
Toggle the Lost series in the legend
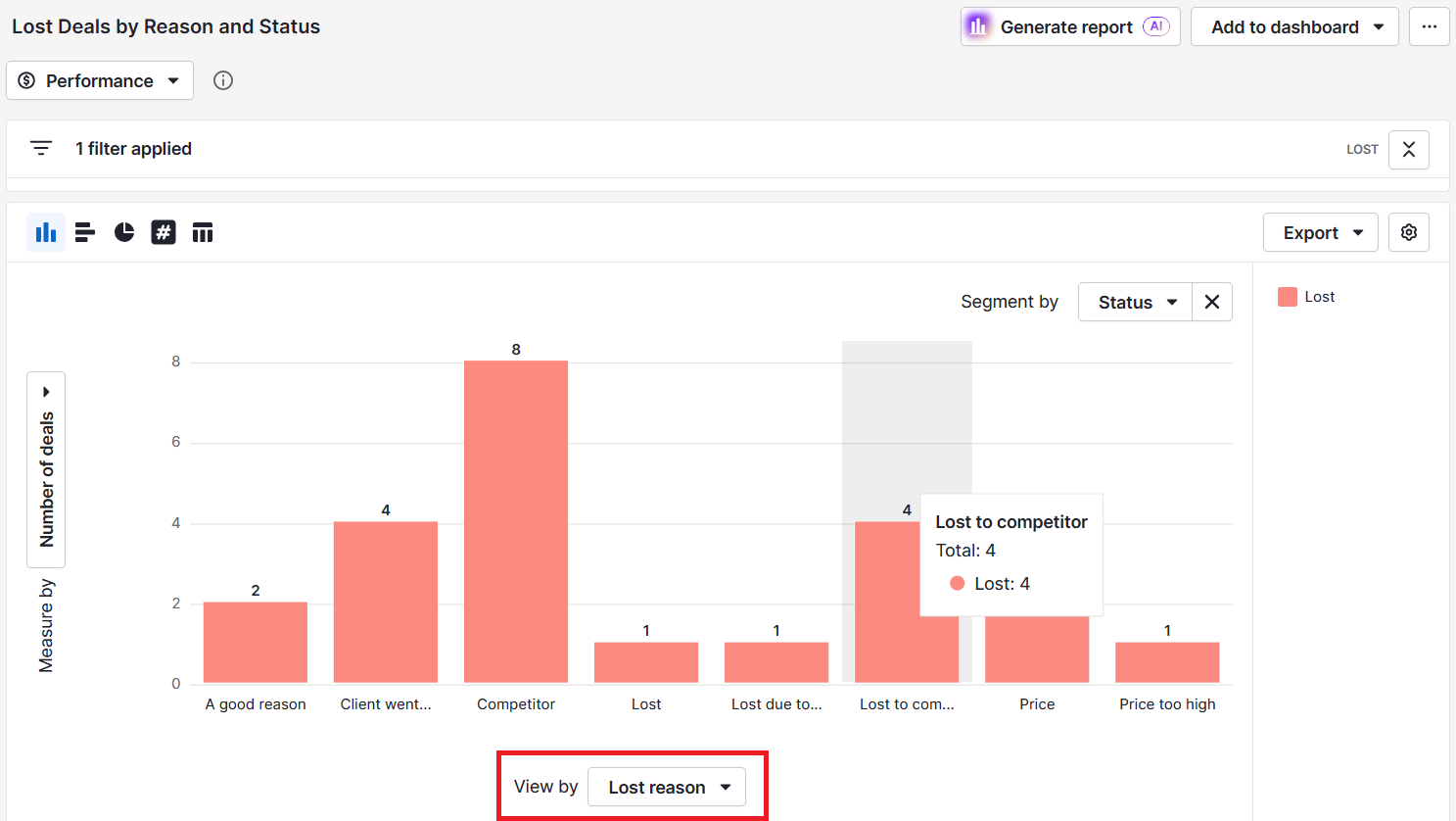click(x=1306, y=296)
